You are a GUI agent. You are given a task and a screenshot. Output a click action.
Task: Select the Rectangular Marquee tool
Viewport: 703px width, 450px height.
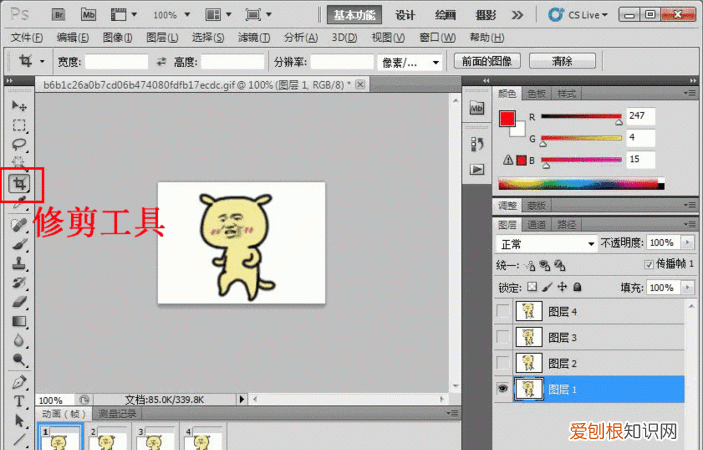tap(19, 126)
